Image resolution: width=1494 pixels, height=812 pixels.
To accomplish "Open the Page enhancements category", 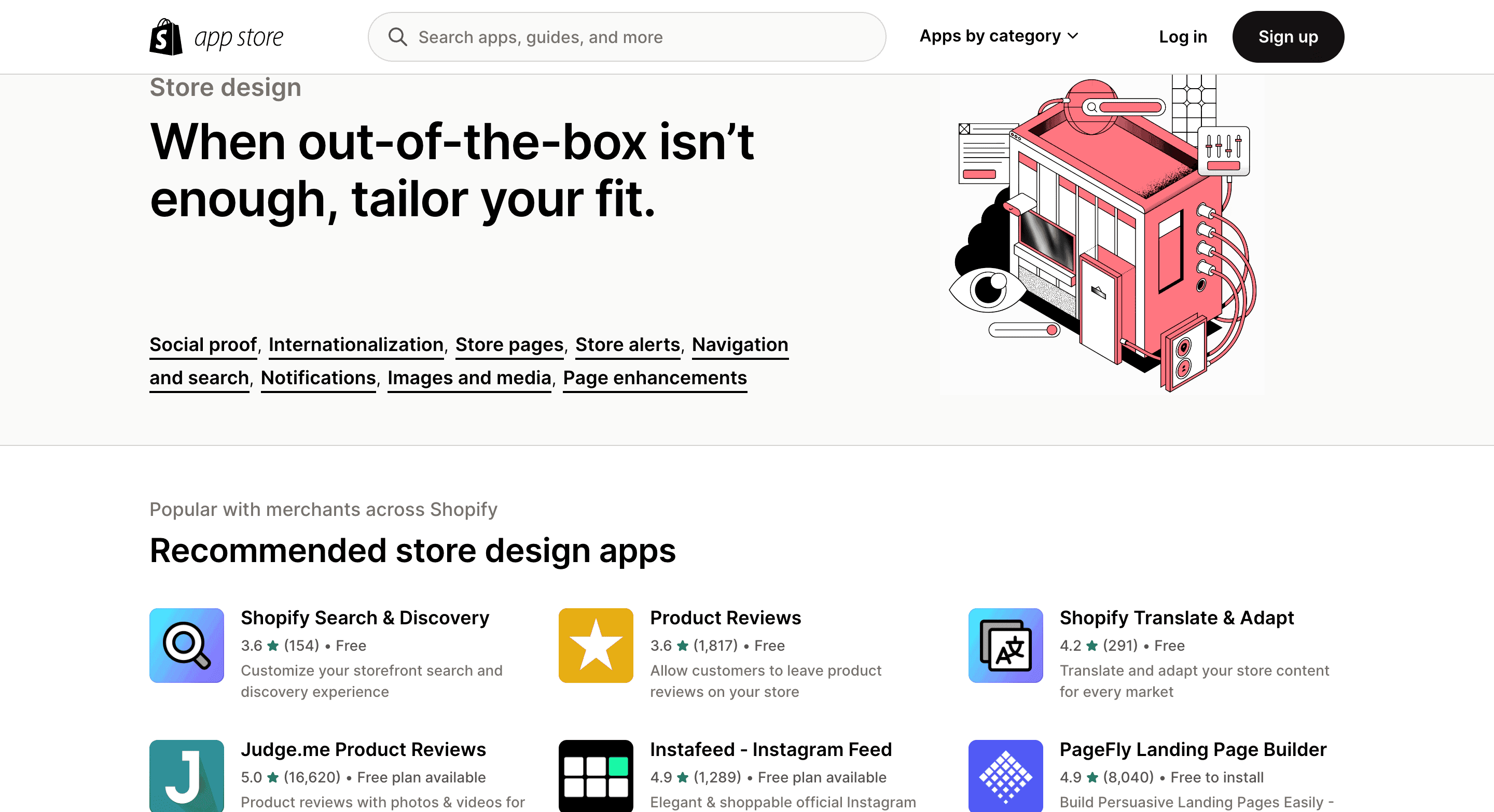I will (655, 378).
